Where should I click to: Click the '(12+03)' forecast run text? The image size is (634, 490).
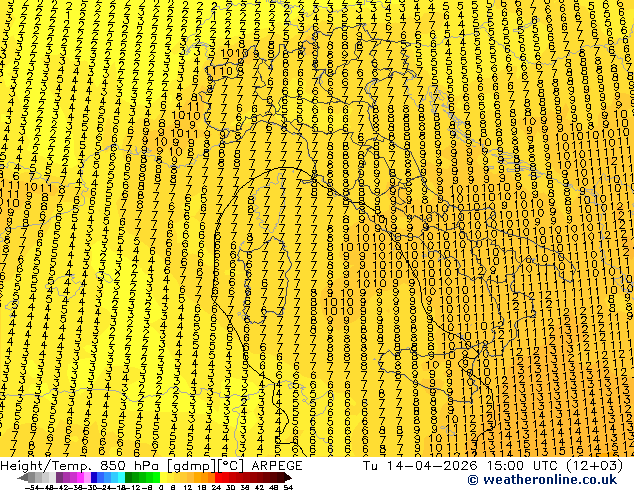click(594, 466)
